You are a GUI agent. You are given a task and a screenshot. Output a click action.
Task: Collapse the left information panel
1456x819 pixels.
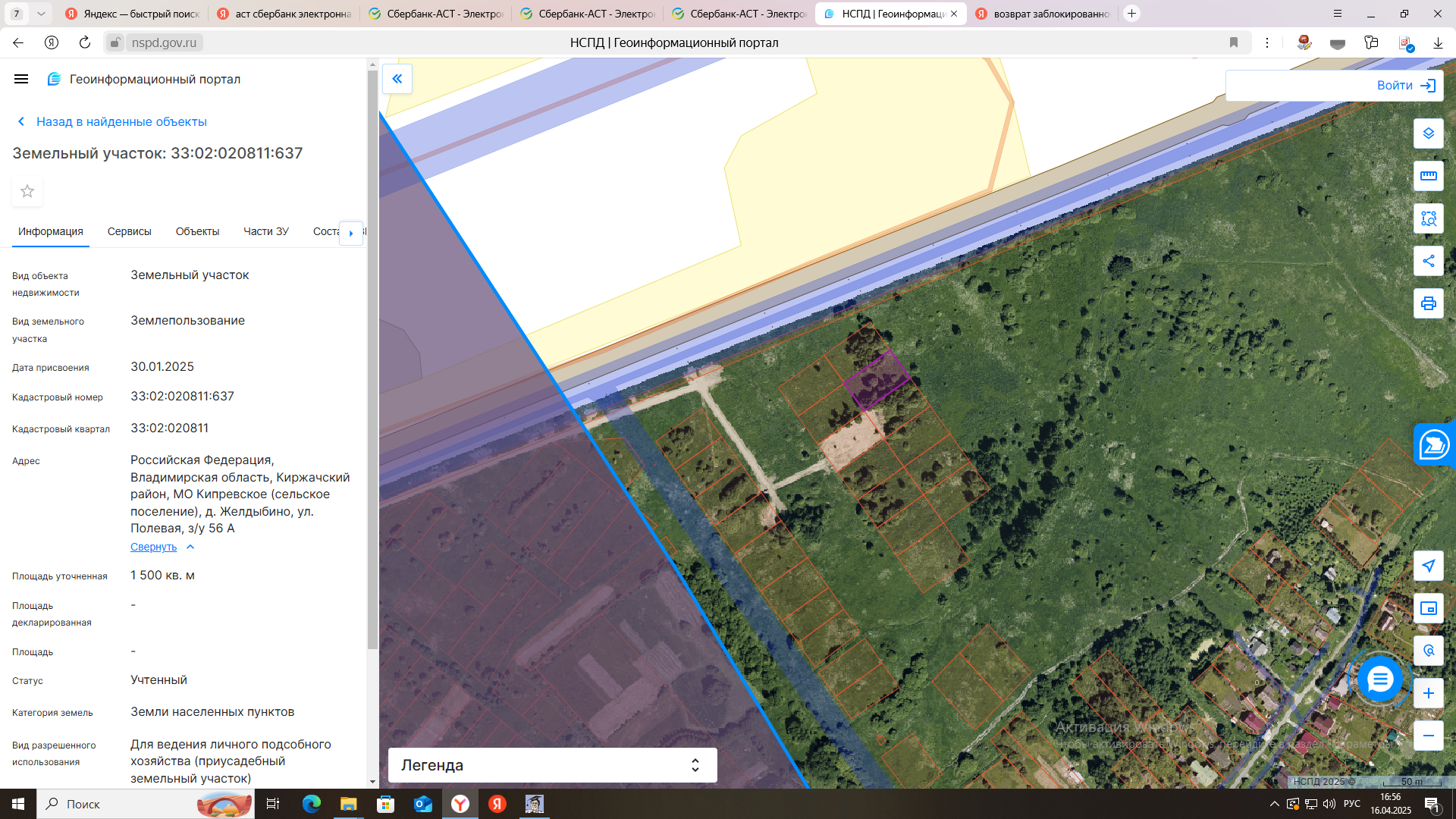[x=397, y=79]
